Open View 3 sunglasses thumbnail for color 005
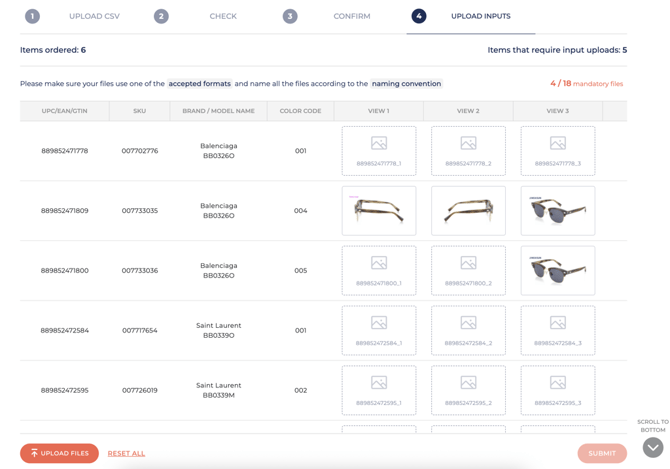The width and height of the screenshot is (670, 469). (557, 271)
